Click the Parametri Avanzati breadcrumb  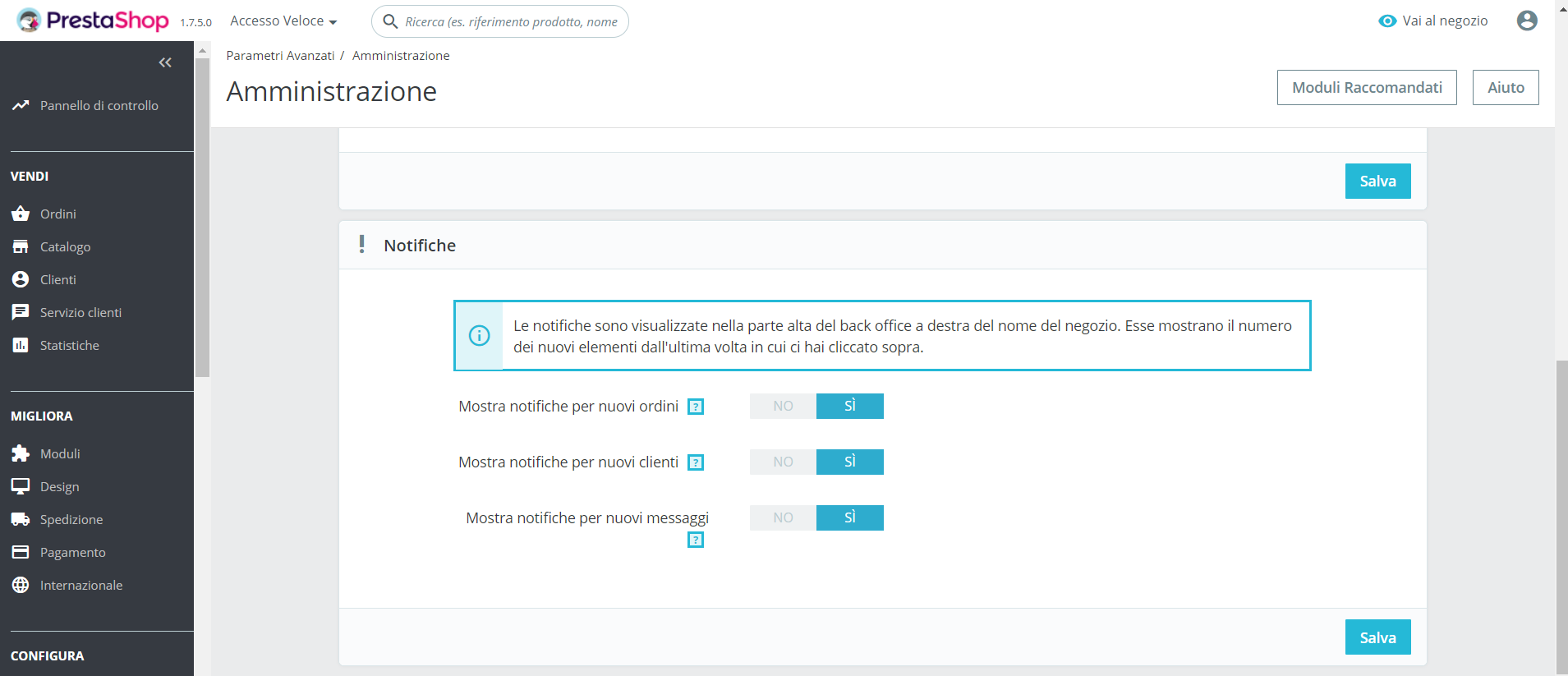[x=281, y=55]
